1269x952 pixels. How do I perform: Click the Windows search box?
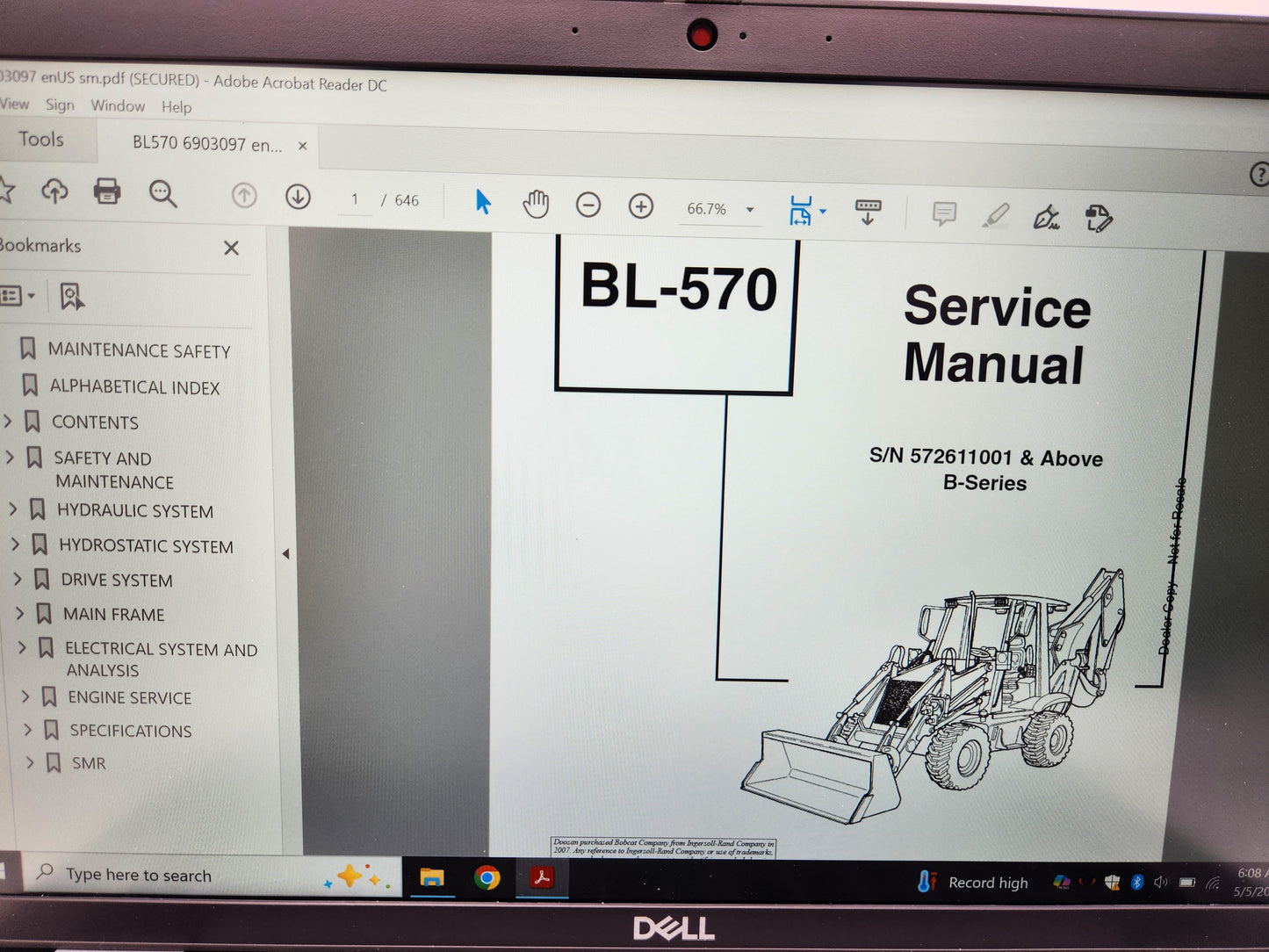(x=211, y=875)
